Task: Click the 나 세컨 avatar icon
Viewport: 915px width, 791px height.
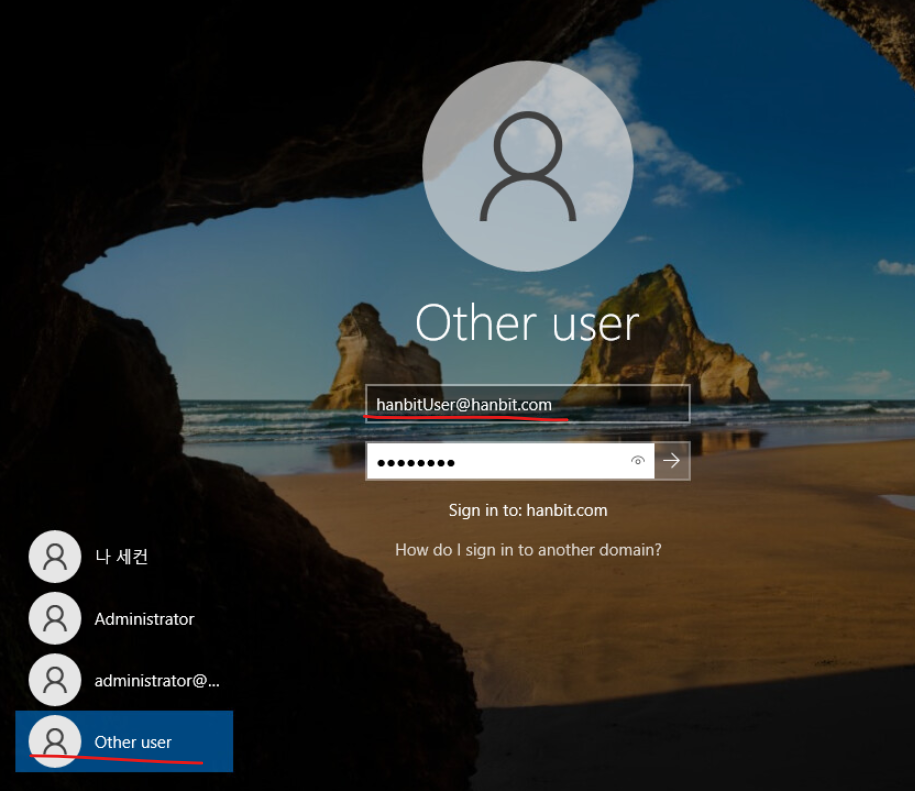Action: [55, 556]
